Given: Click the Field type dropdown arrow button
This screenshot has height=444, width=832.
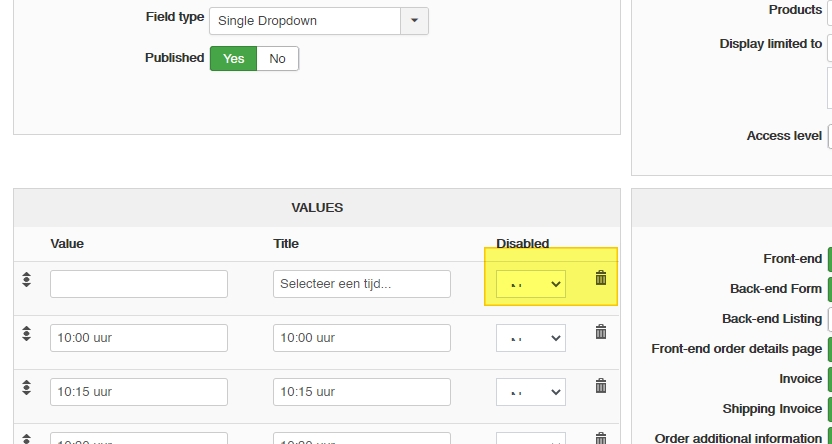Looking at the screenshot, I should pyautogui.click(x=415, y=20).
